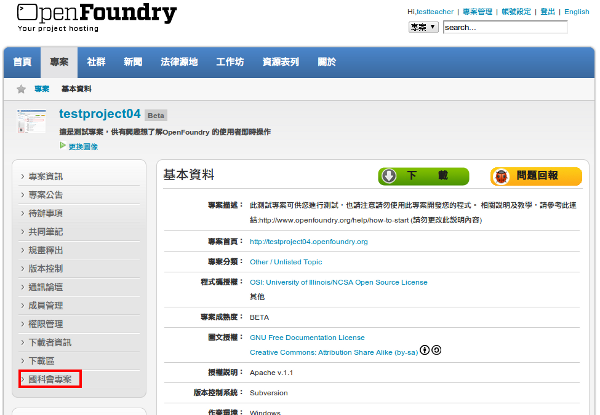The height and width of the screenshot is (415, 600).
Task: Open the 新聞 navigation tab
Action: [133, 62]
